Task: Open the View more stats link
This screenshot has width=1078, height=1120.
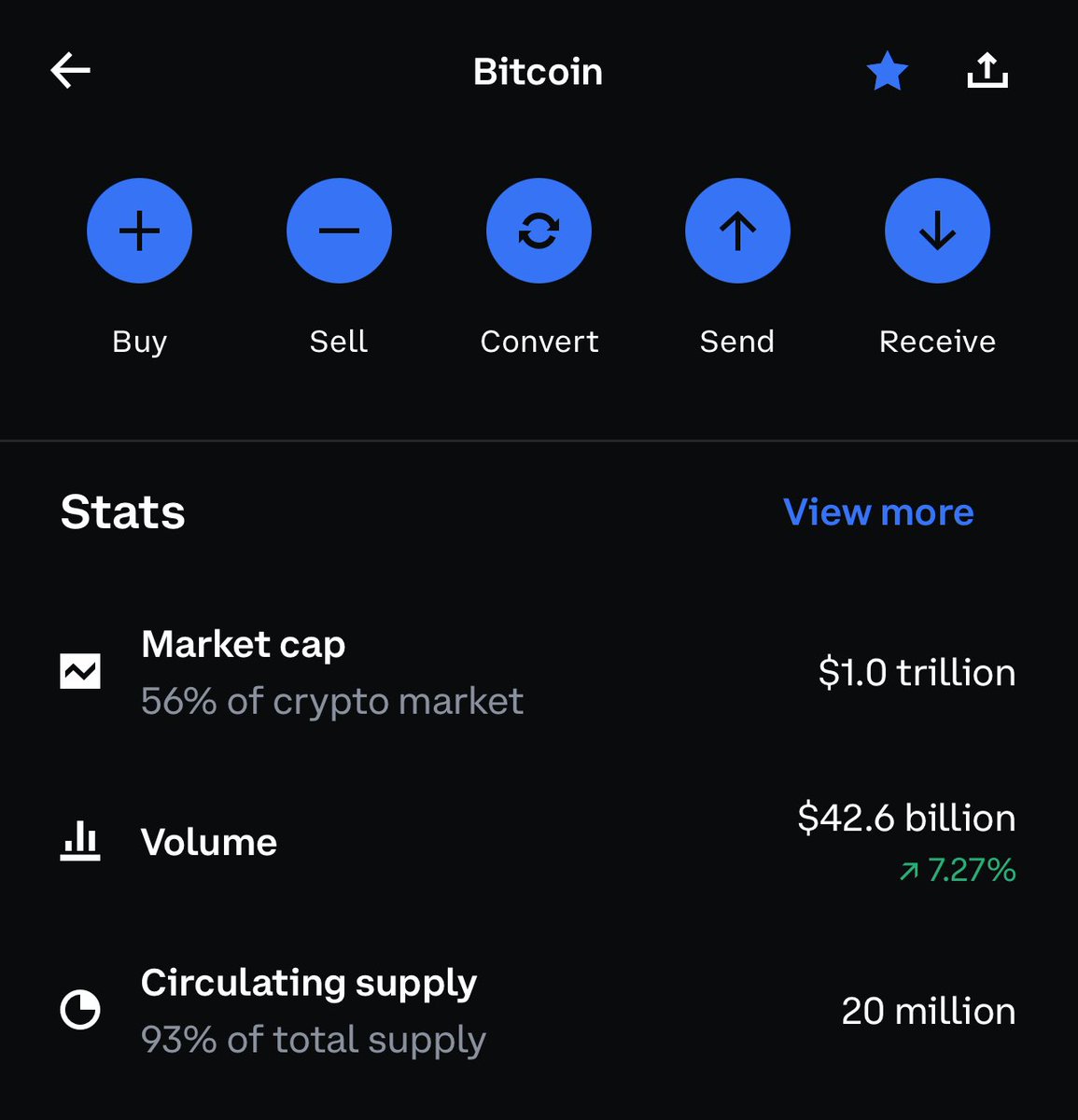Action: click(878, 511)
